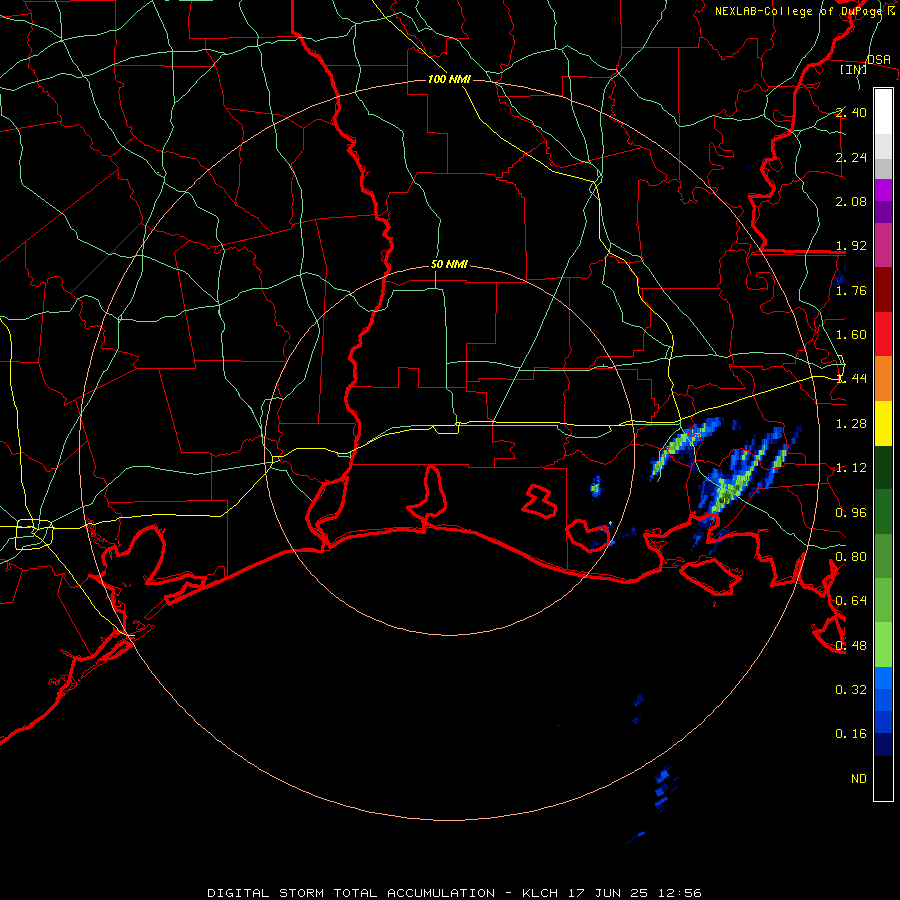Click the "1.28" legend value
Image resolution: width=900 pixels, height=900 pixels.
[851, 424]
